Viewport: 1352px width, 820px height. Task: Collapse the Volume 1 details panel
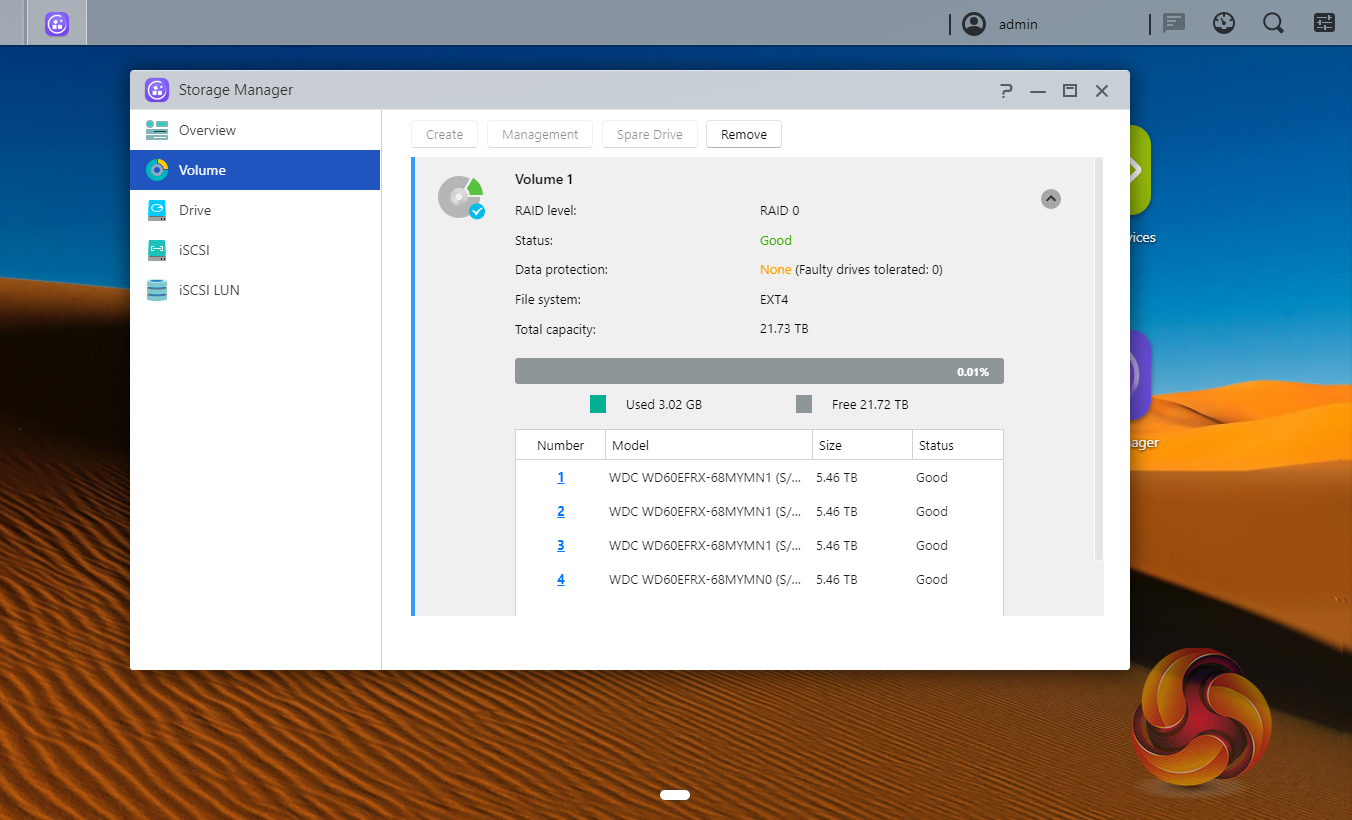pos(1050,199)
